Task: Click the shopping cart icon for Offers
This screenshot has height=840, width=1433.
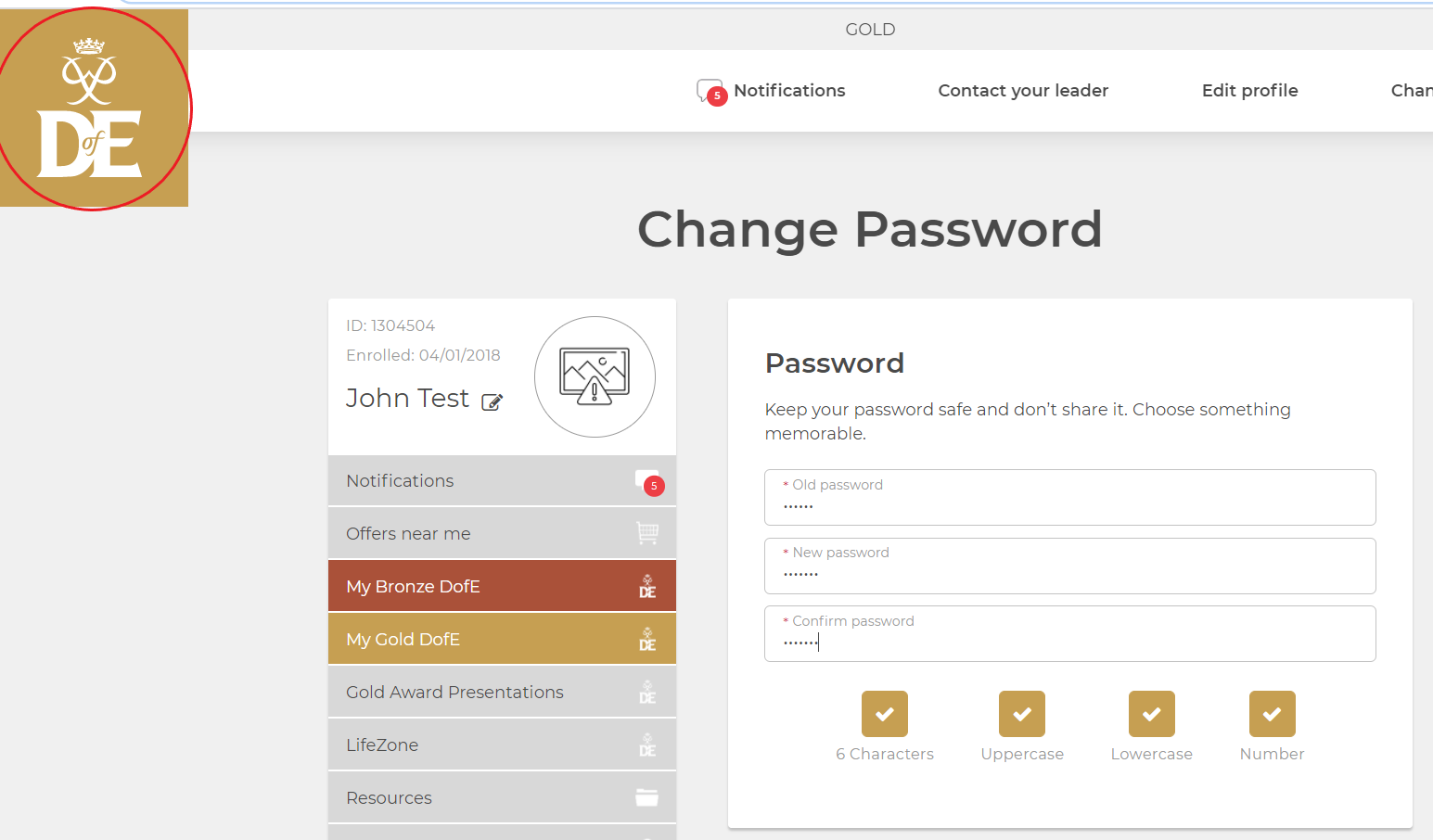Action: [x=647, y=533]
